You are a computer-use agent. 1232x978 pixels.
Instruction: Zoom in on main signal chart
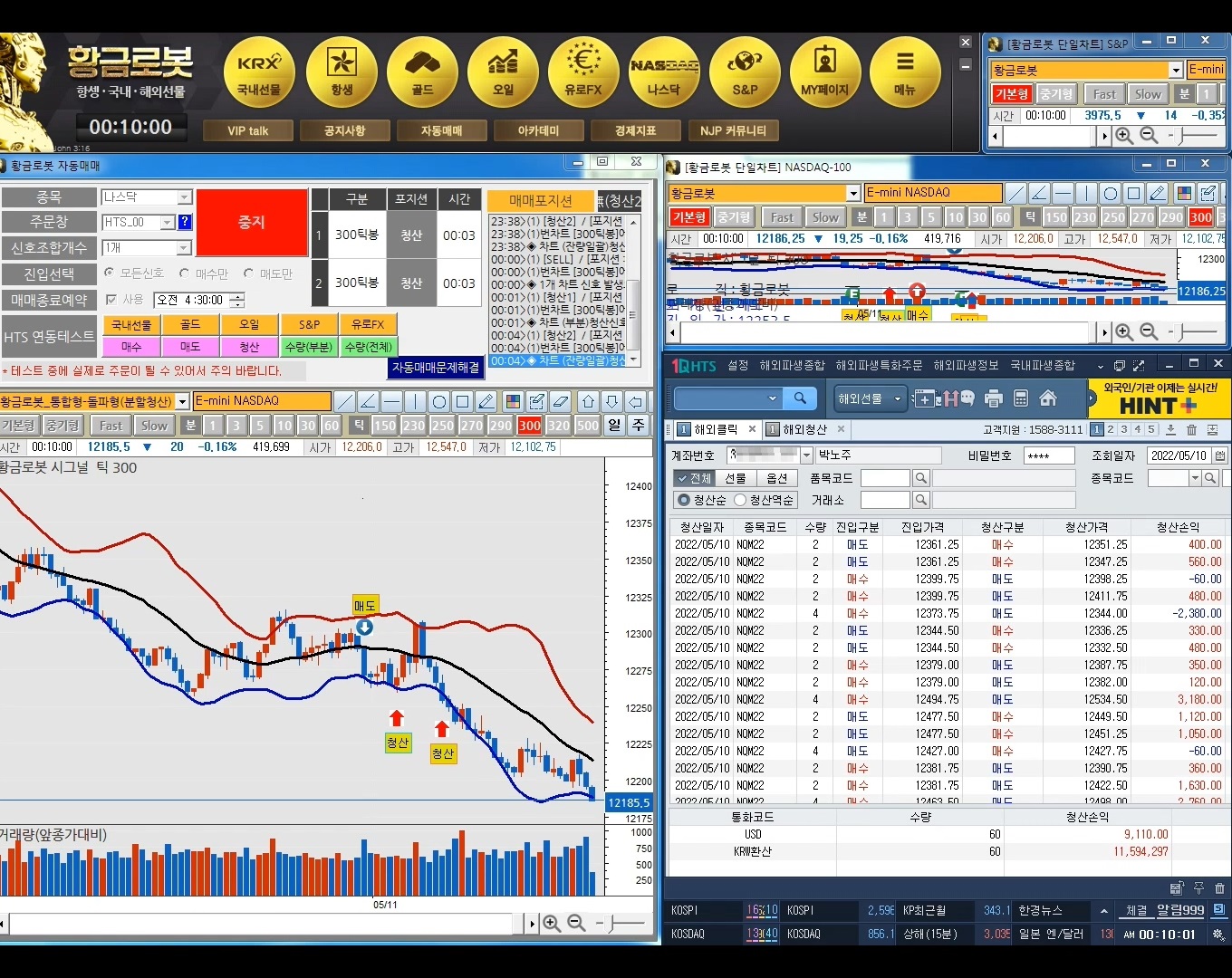point(551,924)
